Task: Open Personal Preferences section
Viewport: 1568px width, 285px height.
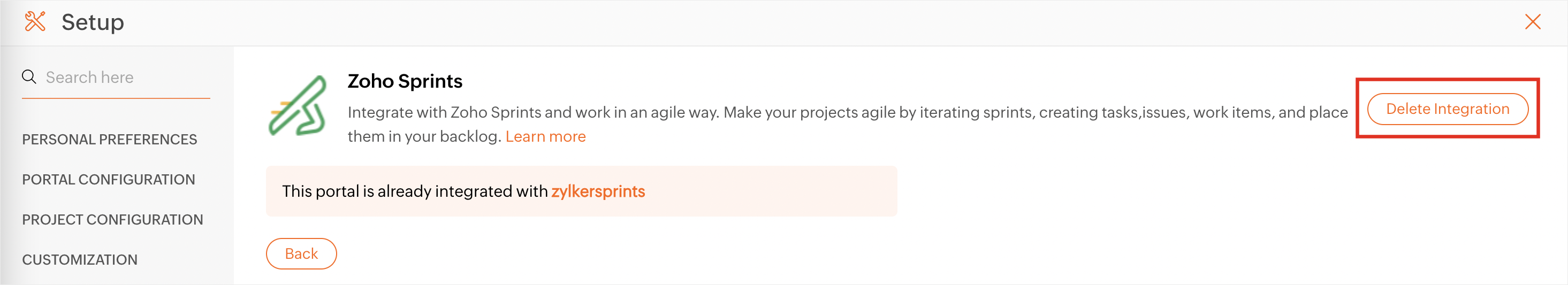Action: 110,140
